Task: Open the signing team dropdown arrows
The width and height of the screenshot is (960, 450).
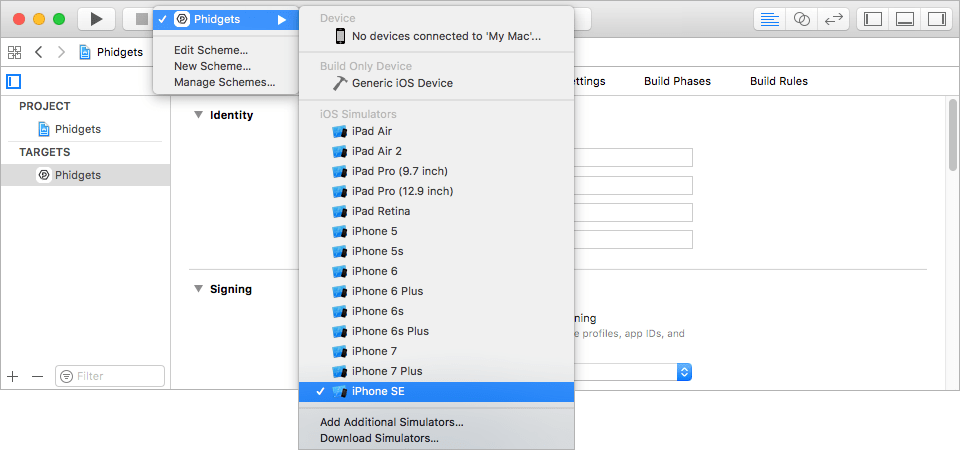Action: pos(684,371)
